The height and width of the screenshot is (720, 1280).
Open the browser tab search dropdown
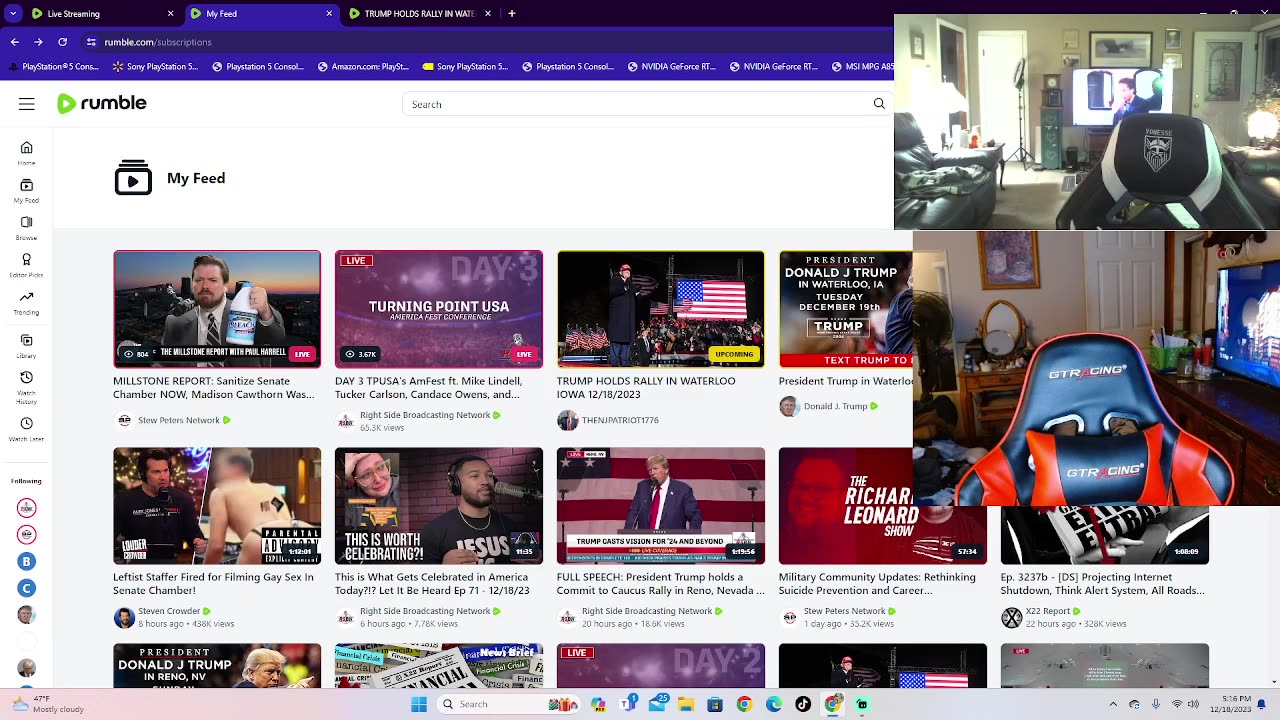pyautogui.click(x=13, y=13)
